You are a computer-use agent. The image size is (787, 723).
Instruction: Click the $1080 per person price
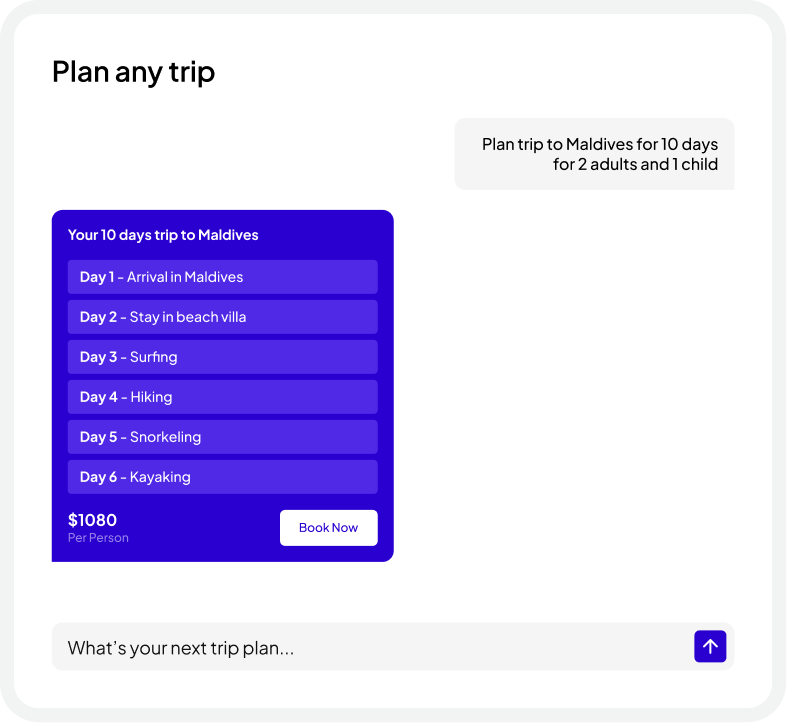pyautogui.click(x=92, y=520)
